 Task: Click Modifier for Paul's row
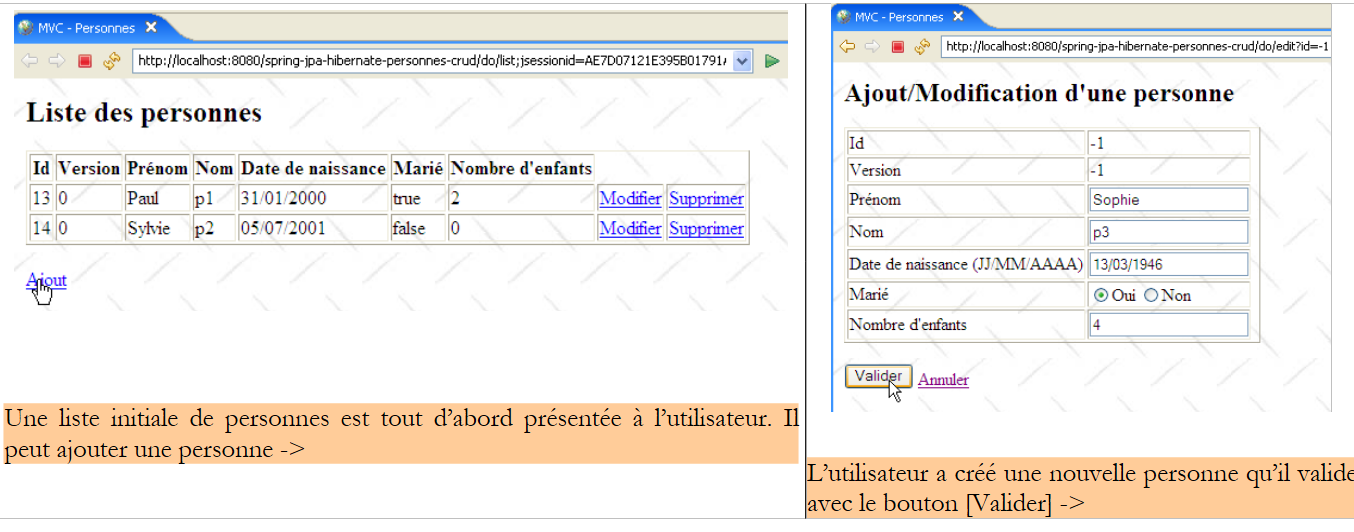pos(630,199)
